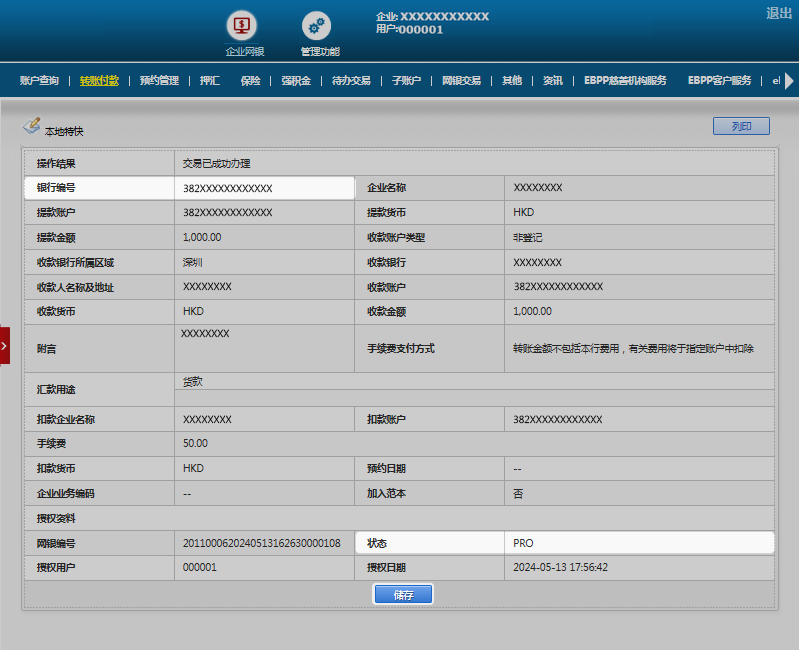799x650 pixels.
Task: Show more menu items with right arrow
Action: 789,80
